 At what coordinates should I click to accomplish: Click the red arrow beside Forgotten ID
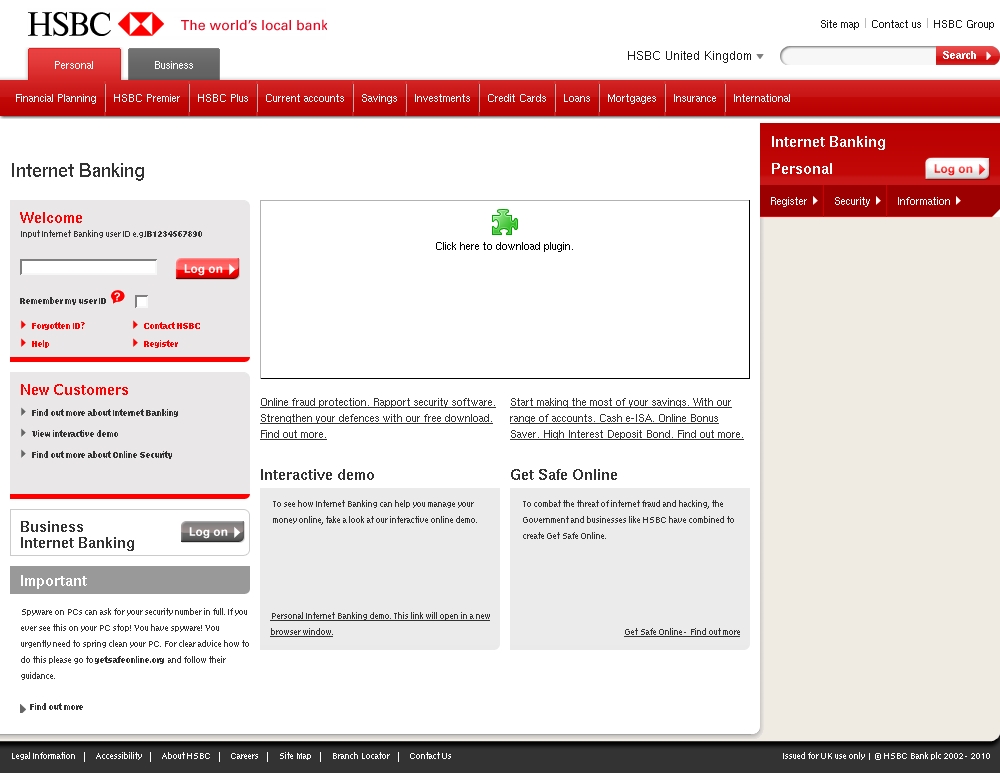click(x=24, y=325)
